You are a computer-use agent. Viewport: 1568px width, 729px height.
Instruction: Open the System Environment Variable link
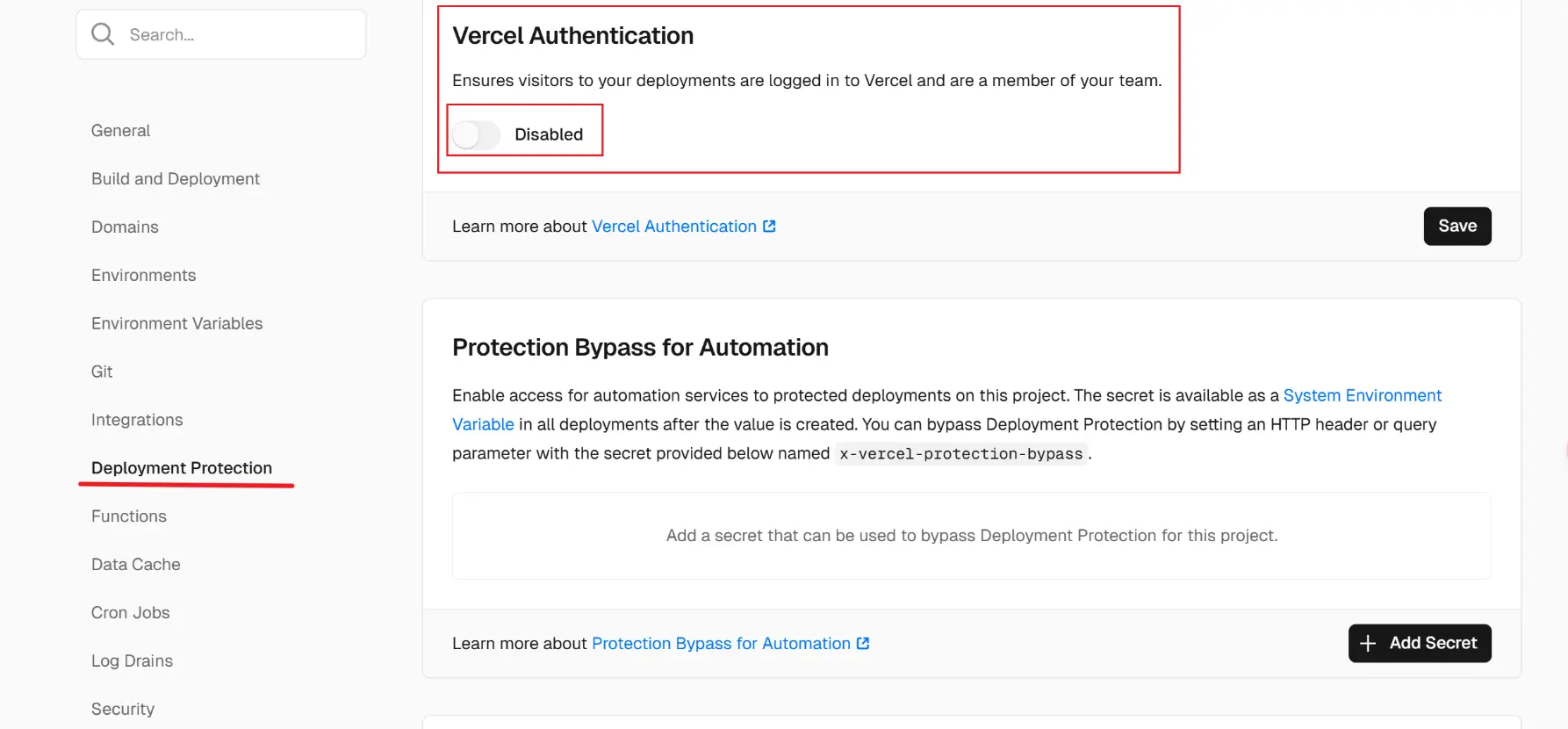tap(1362, 396)
